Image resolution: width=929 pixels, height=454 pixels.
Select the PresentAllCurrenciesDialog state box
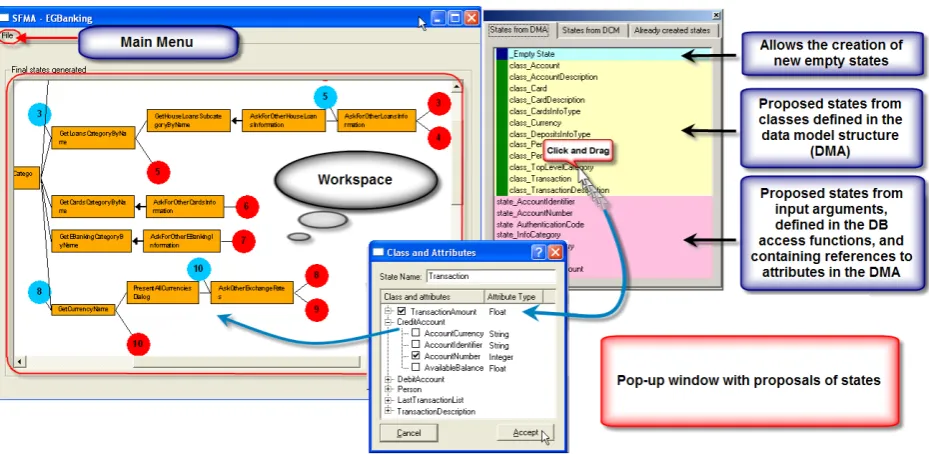click(x=162, y=293)
